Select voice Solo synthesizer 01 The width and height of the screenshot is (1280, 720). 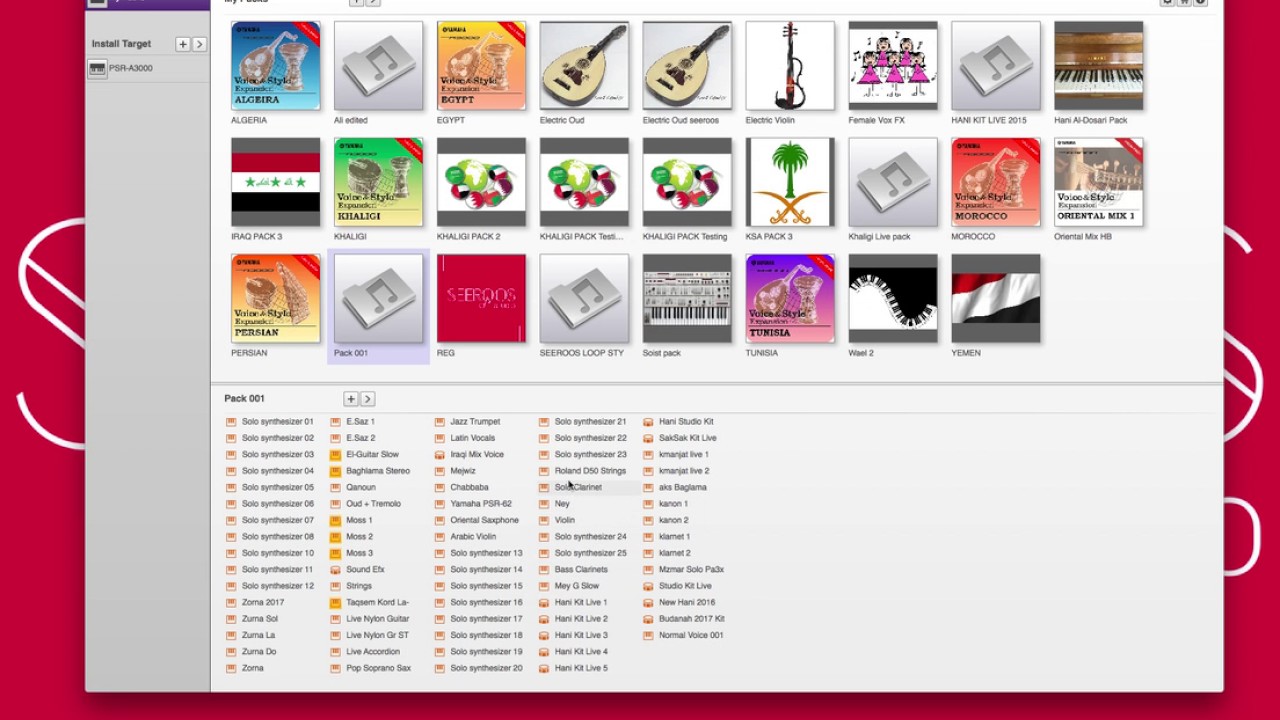click(277, 422)
